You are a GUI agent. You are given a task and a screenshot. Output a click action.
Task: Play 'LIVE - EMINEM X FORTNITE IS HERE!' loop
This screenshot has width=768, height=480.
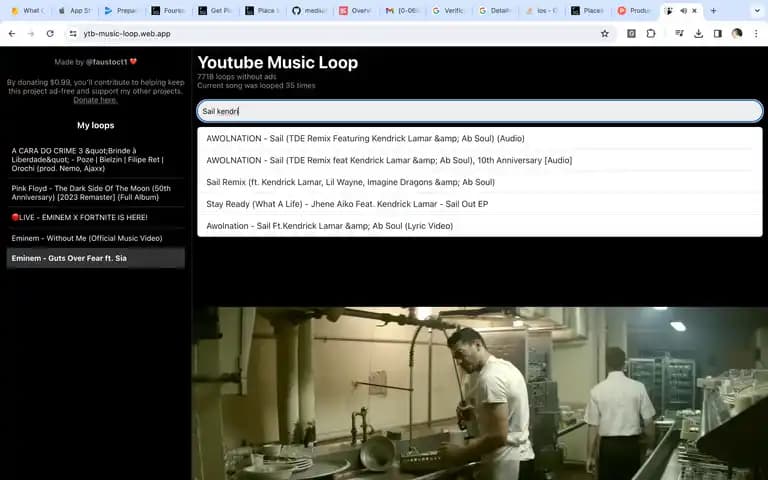[x=96, y=217]
